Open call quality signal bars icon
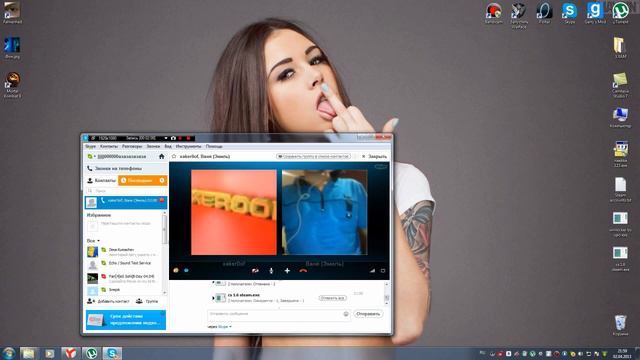Image resolution: width=640 pixels, height=360 pixels. (372, 270)
